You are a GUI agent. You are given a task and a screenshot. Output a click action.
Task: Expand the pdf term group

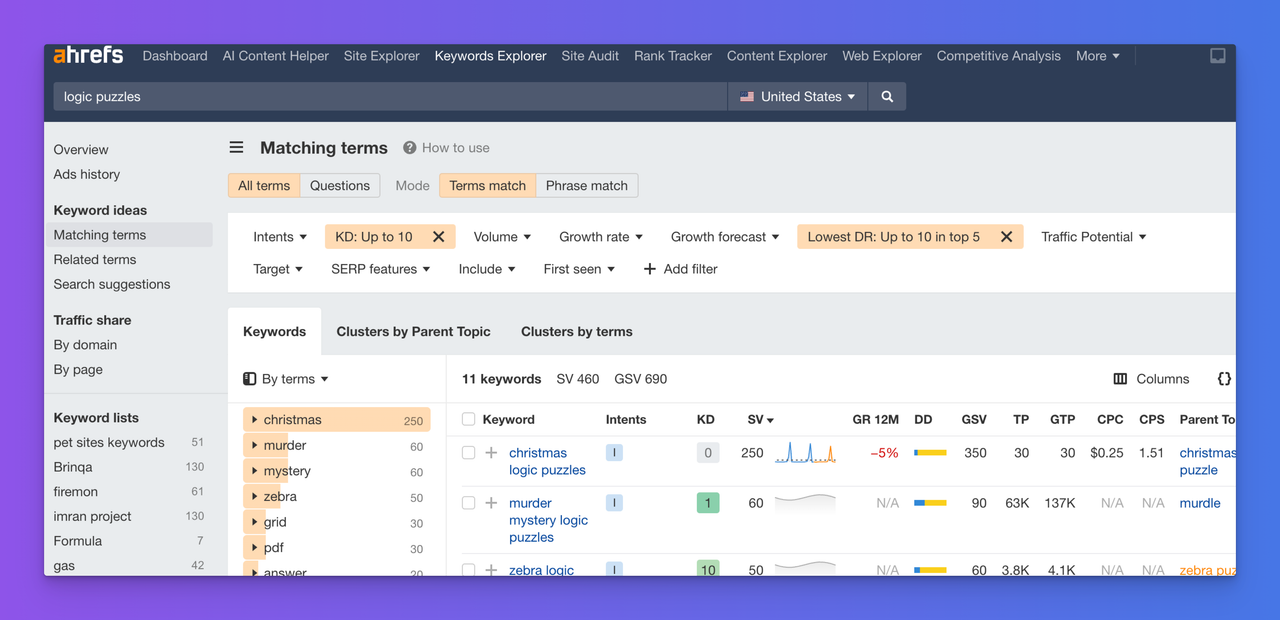point(255,548)
